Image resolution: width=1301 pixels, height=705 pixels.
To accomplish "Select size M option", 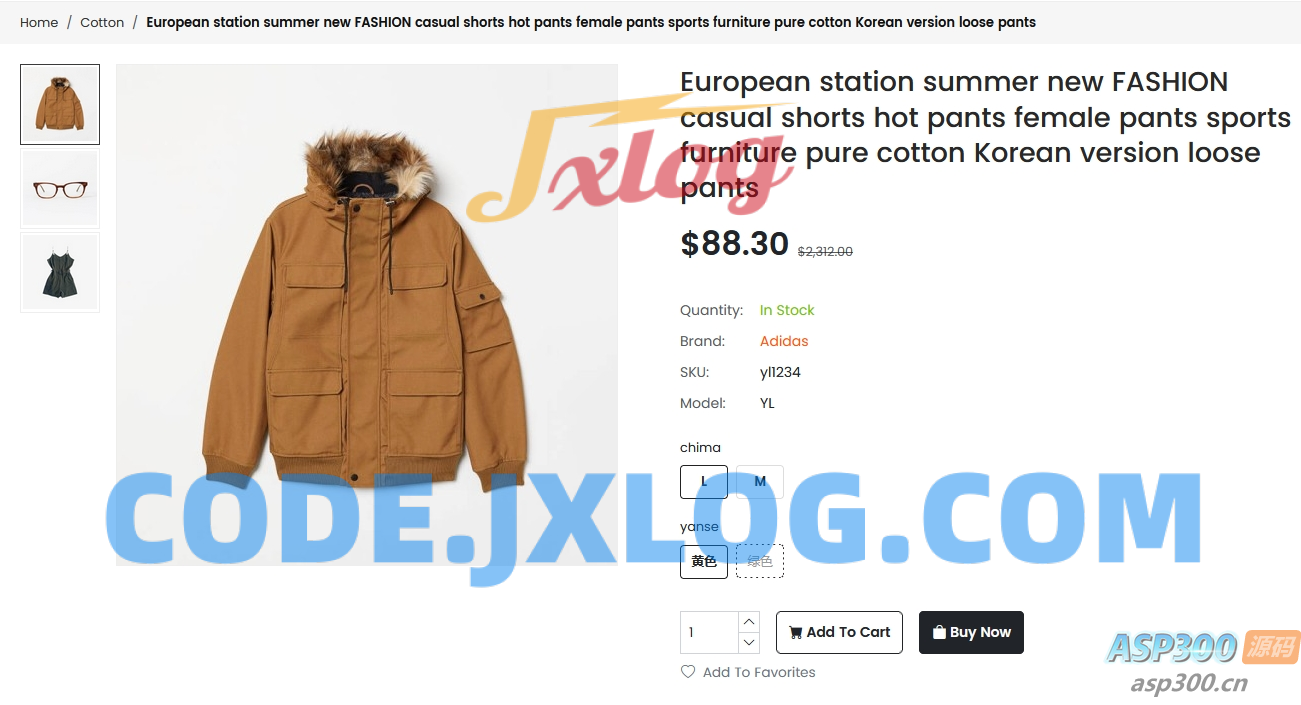I will click(x=760, y=482).
